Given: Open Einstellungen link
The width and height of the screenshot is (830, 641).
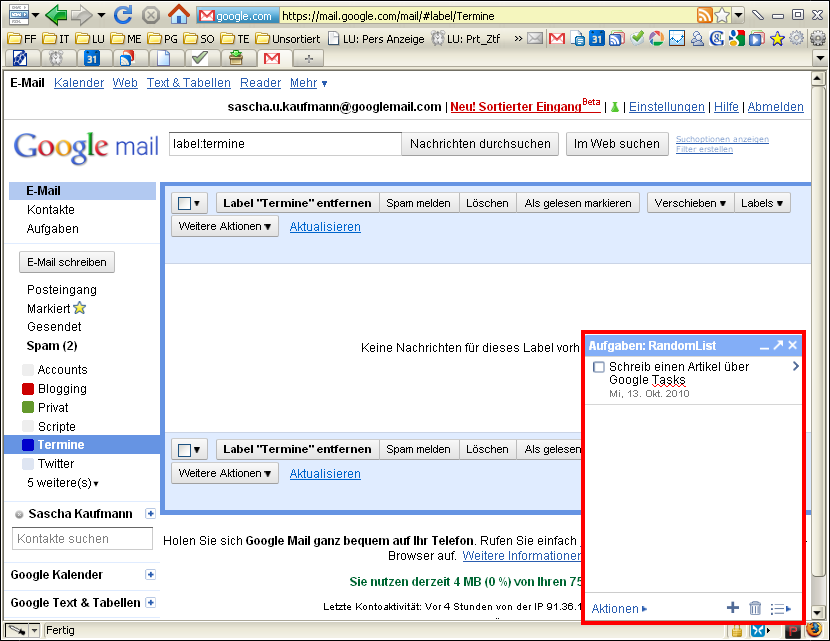Looking at the screenshot, I should click(666, 107).
